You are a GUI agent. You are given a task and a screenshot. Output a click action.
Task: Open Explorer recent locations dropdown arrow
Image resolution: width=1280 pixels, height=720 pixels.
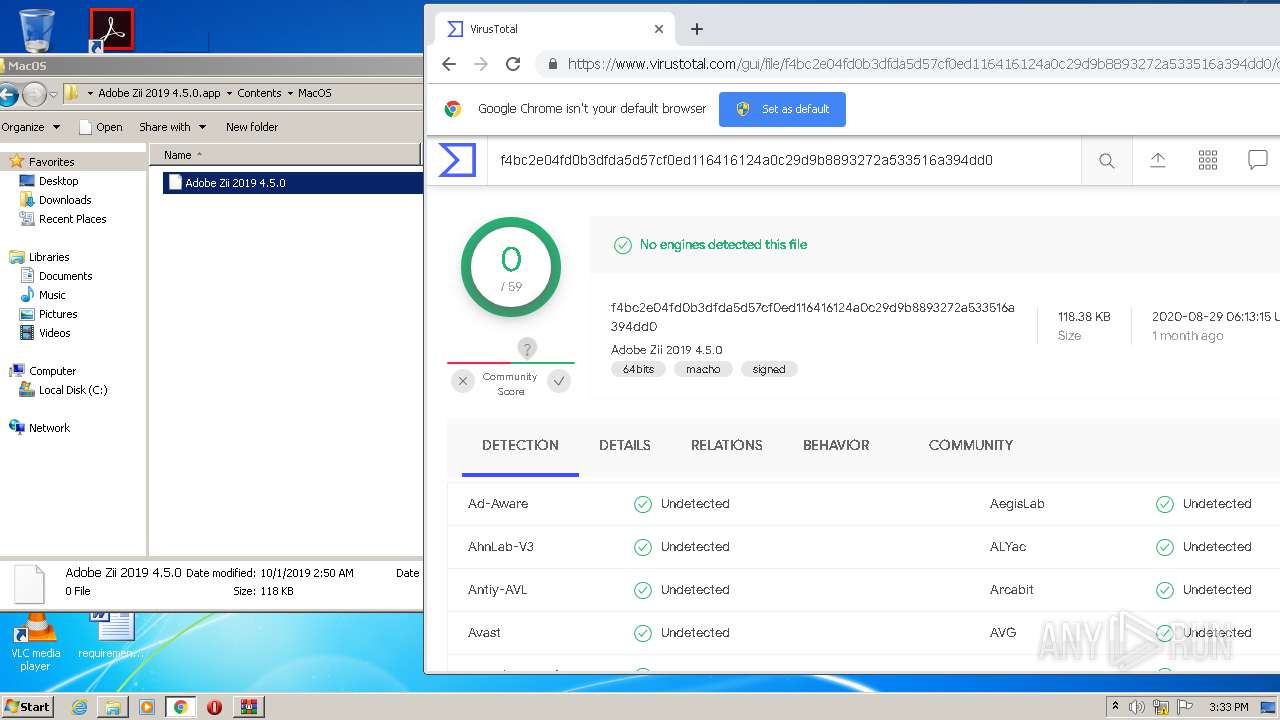[x=54, y=94]
